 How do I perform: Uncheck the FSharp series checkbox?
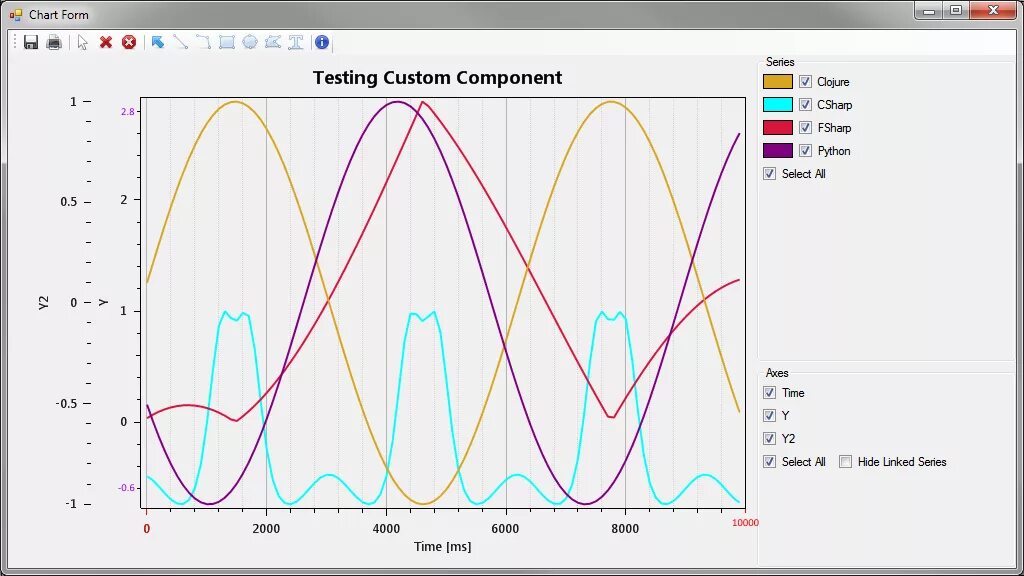coord(805,127)
